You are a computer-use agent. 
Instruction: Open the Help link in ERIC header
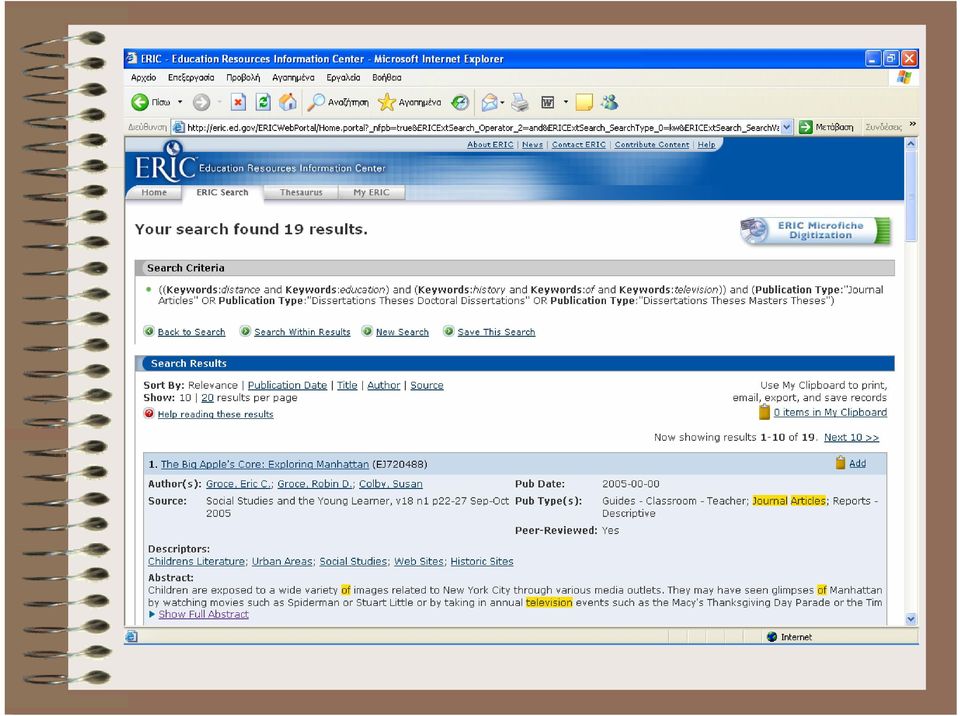[707, 145]
